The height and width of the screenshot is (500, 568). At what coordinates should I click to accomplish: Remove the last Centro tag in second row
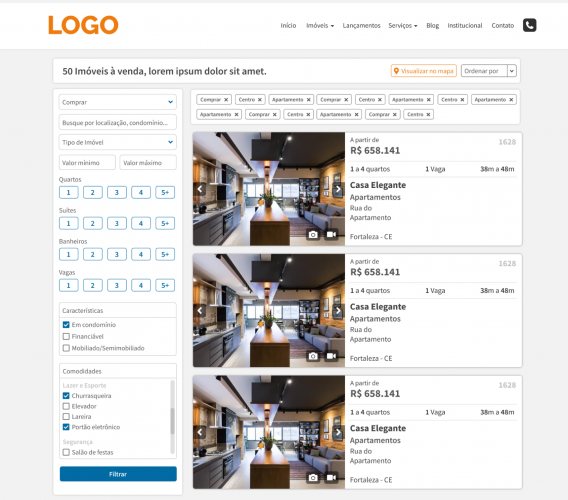point(428,114)
